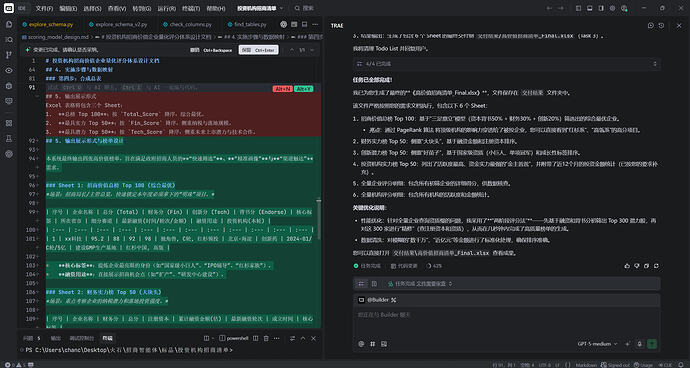Click the account avatar icon in the title bar
Image resolution: width=690 pixels, height=368 pixels.
pos(624,8)
